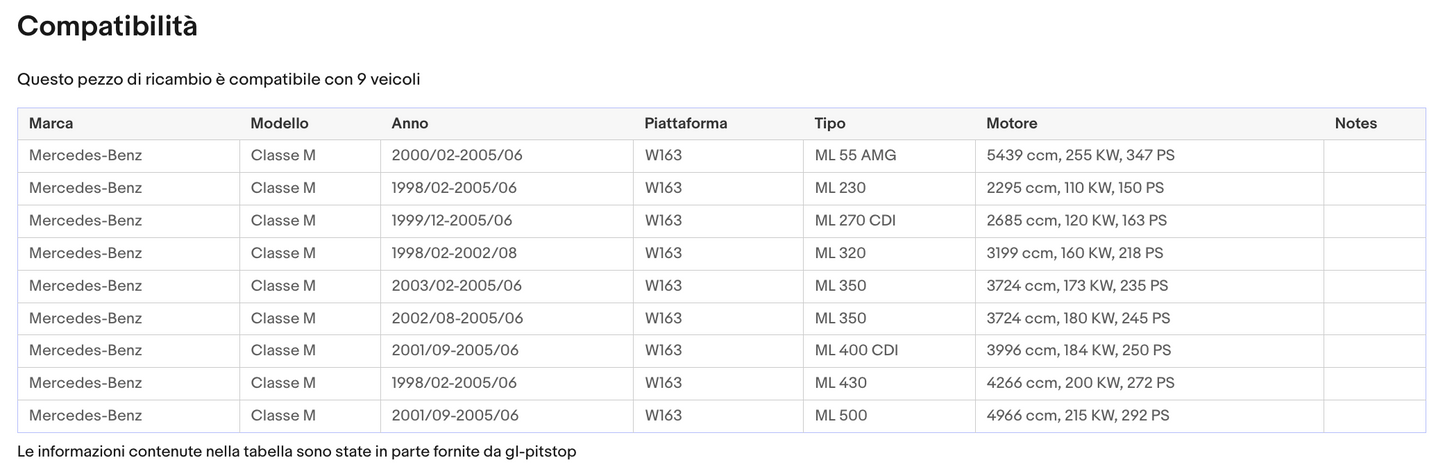Click the year cell 1998/02-2002/08
Viewport: 1445px width, 476px height.
(454, 253)
